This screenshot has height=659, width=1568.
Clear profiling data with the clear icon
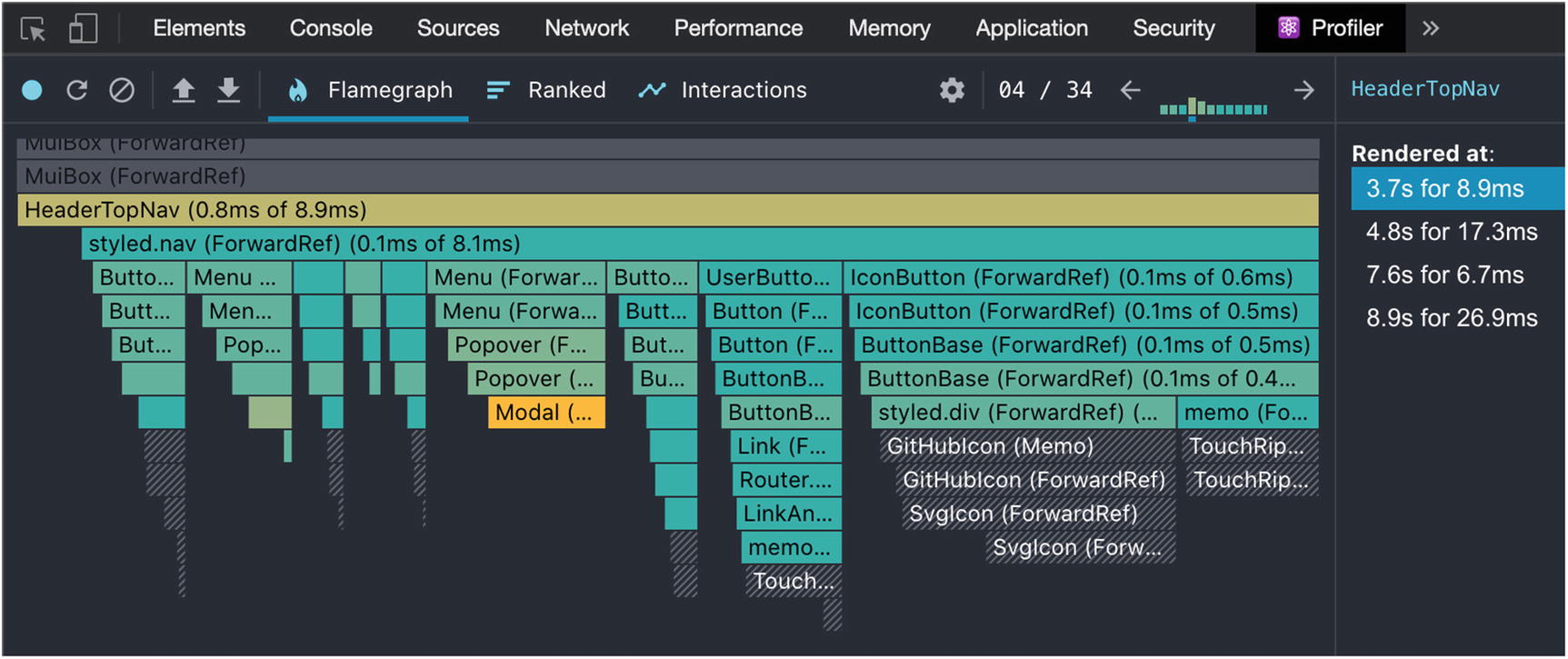click(x=122, y=90)
